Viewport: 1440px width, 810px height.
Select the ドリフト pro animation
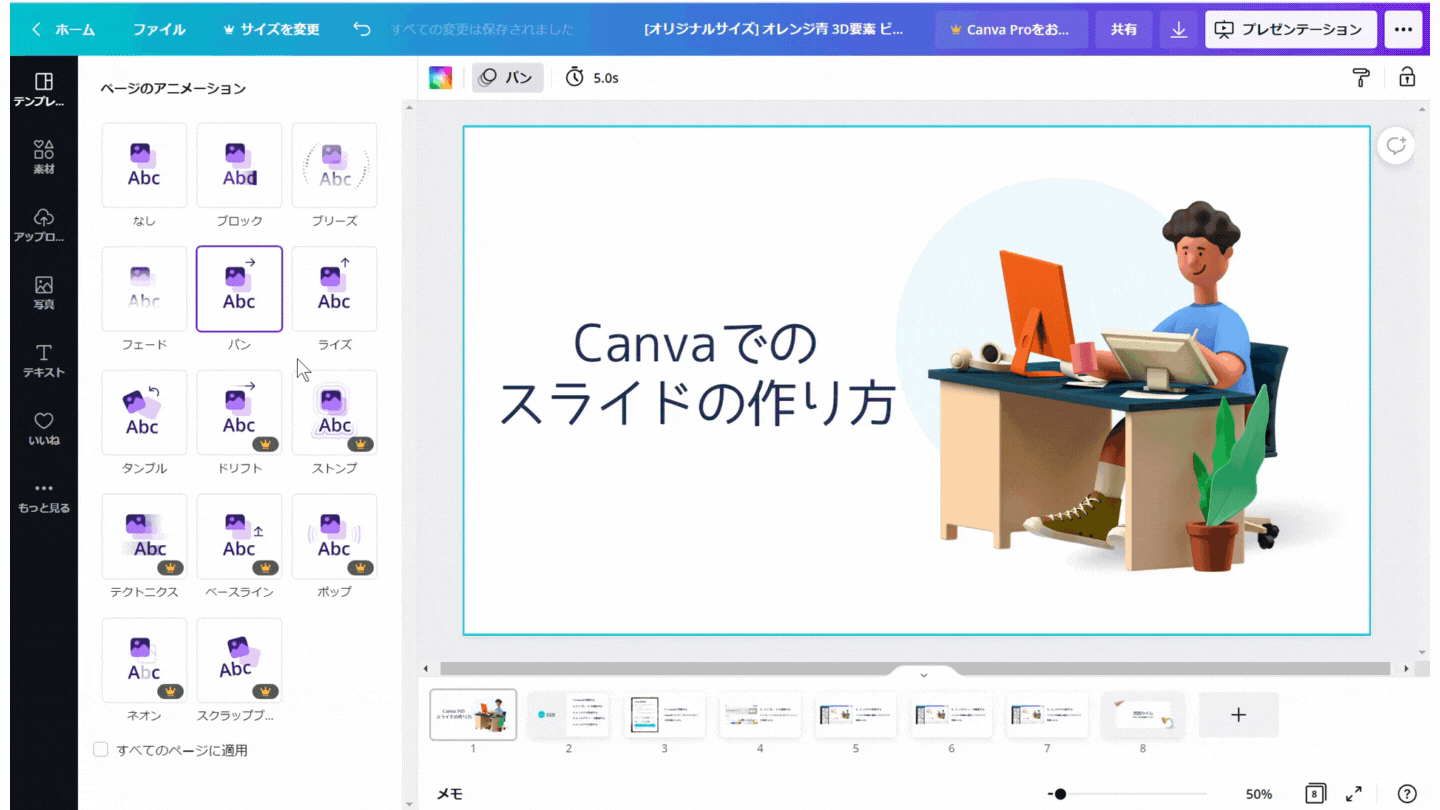239,413
